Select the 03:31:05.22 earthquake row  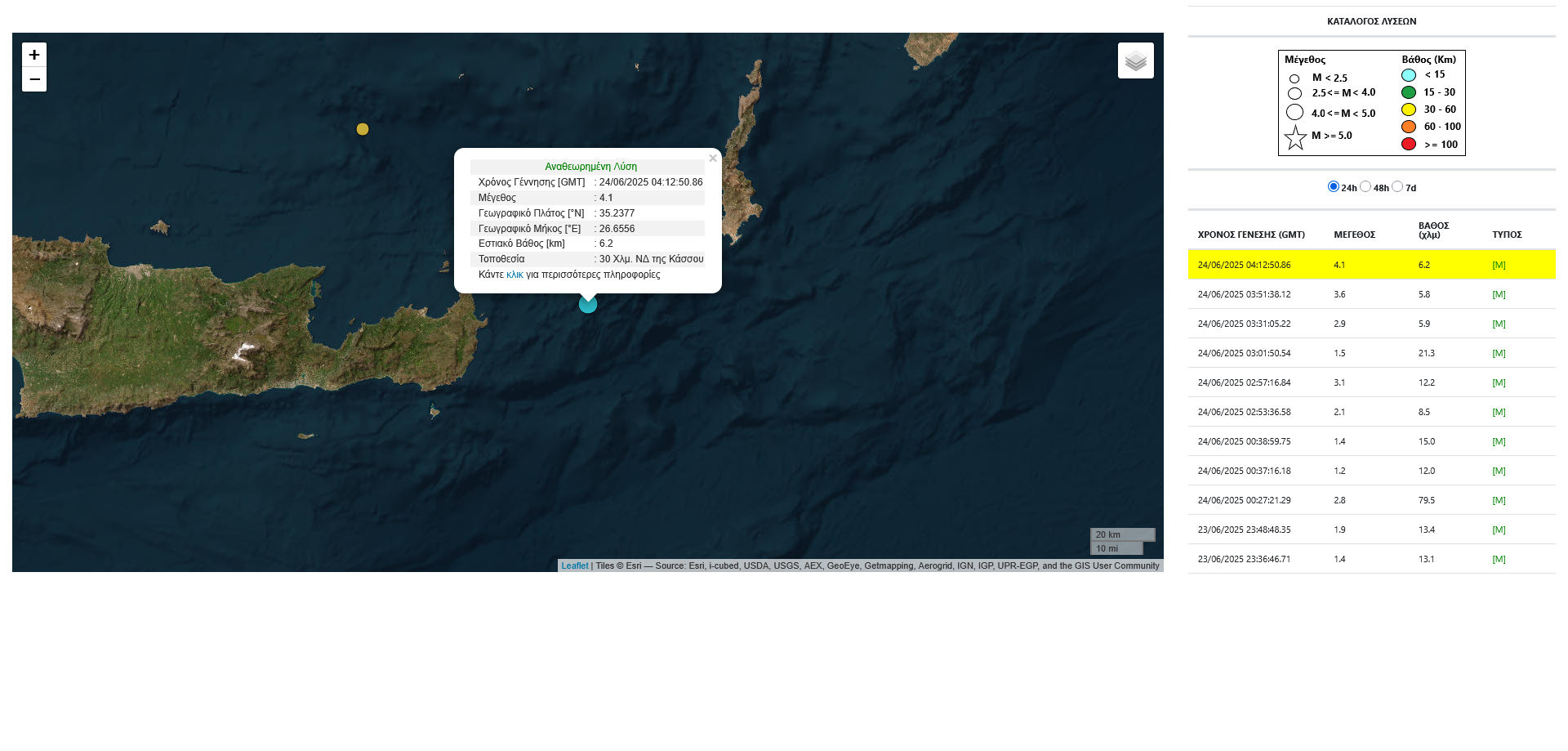1244,324
